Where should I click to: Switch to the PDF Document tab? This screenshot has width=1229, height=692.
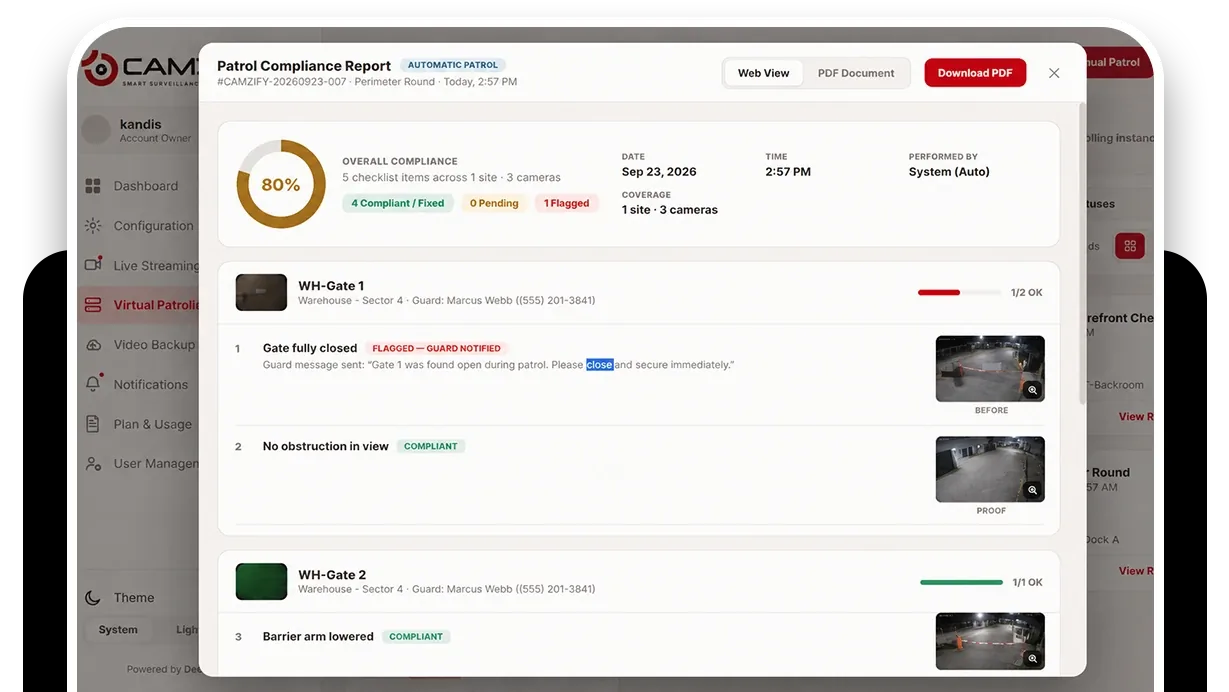(856, 73)
